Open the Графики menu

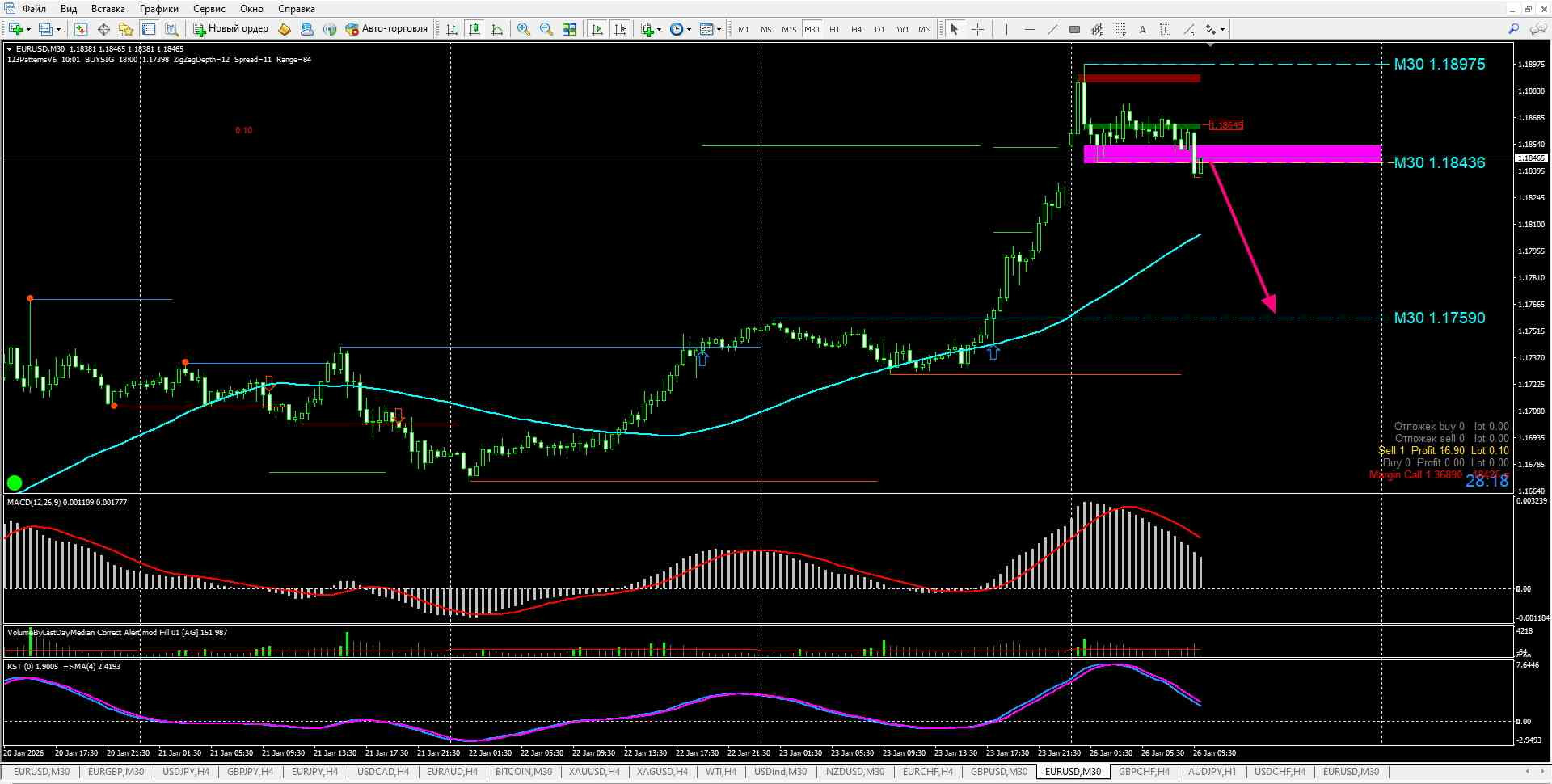point(159,9)
